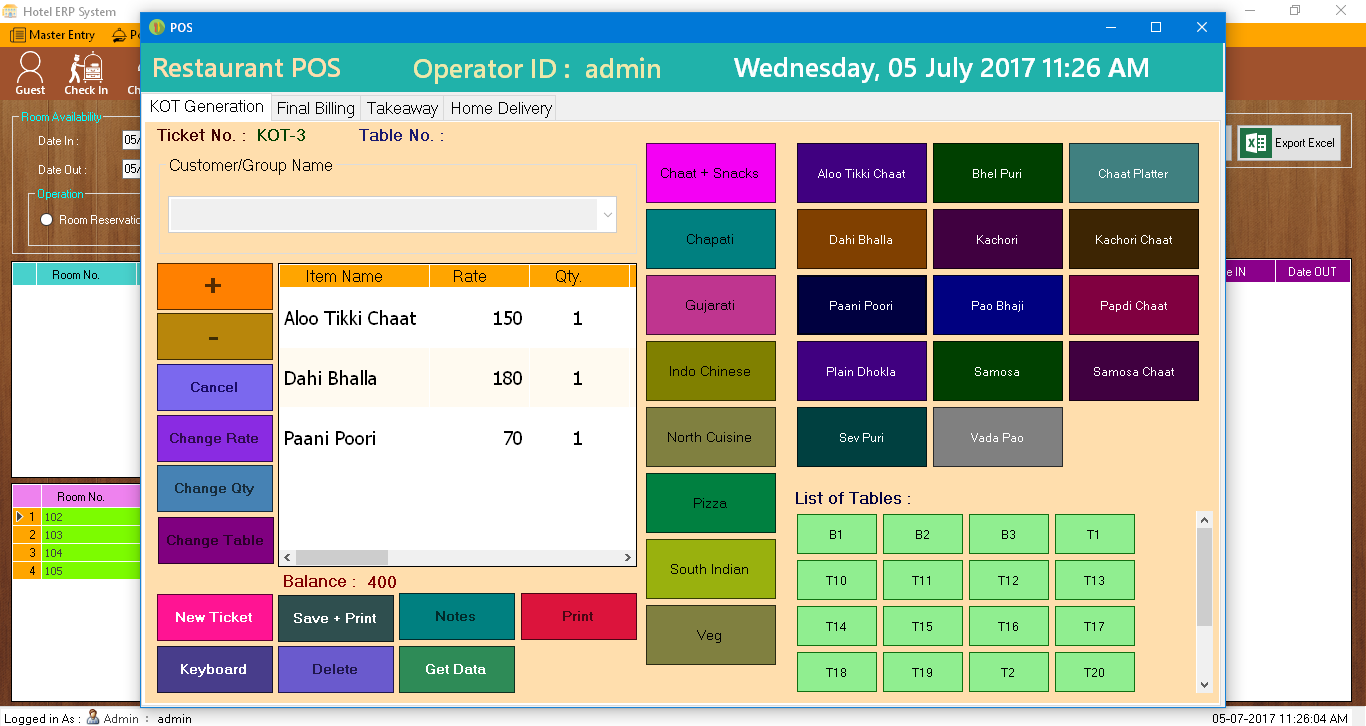Select table B1

[837, 534]
